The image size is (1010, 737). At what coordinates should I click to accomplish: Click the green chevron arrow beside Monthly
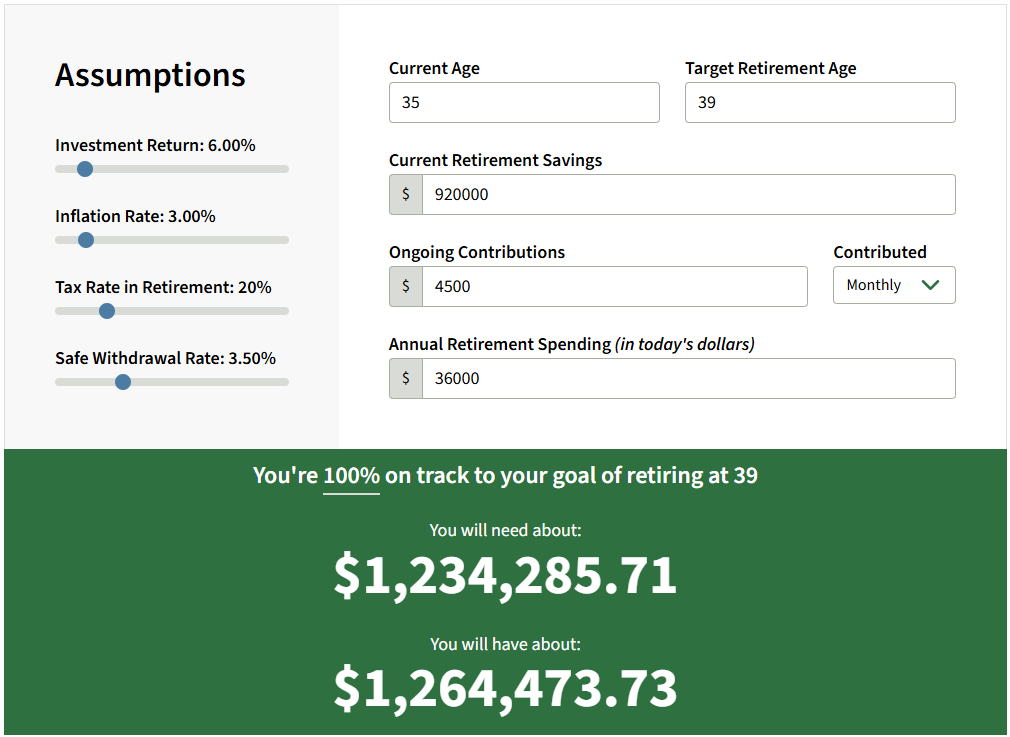930,285
